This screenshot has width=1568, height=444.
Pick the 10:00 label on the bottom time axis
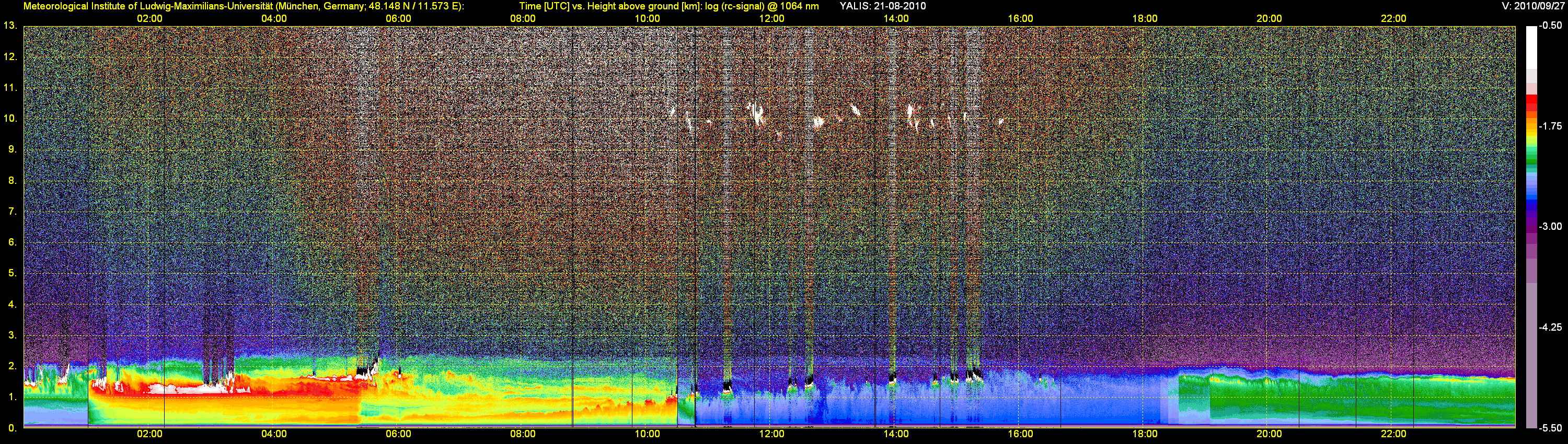[647, 434]
